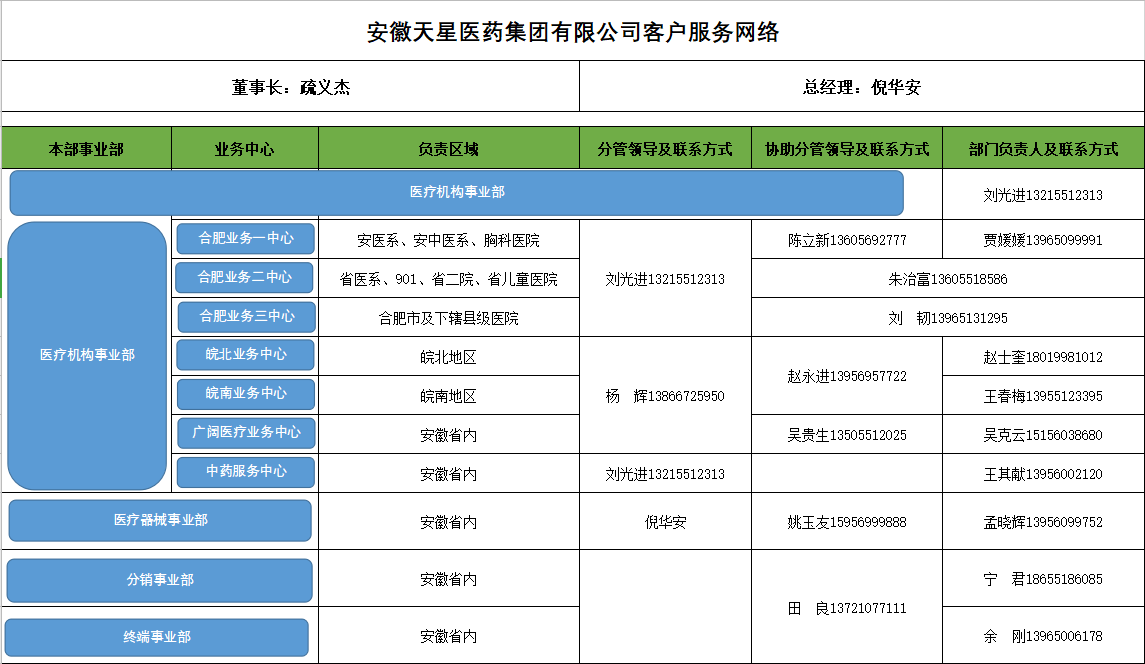Select the 赵士奎18019981012 cell
The height and width of the screenshot is (664, 1145).
coord(1043,357)
